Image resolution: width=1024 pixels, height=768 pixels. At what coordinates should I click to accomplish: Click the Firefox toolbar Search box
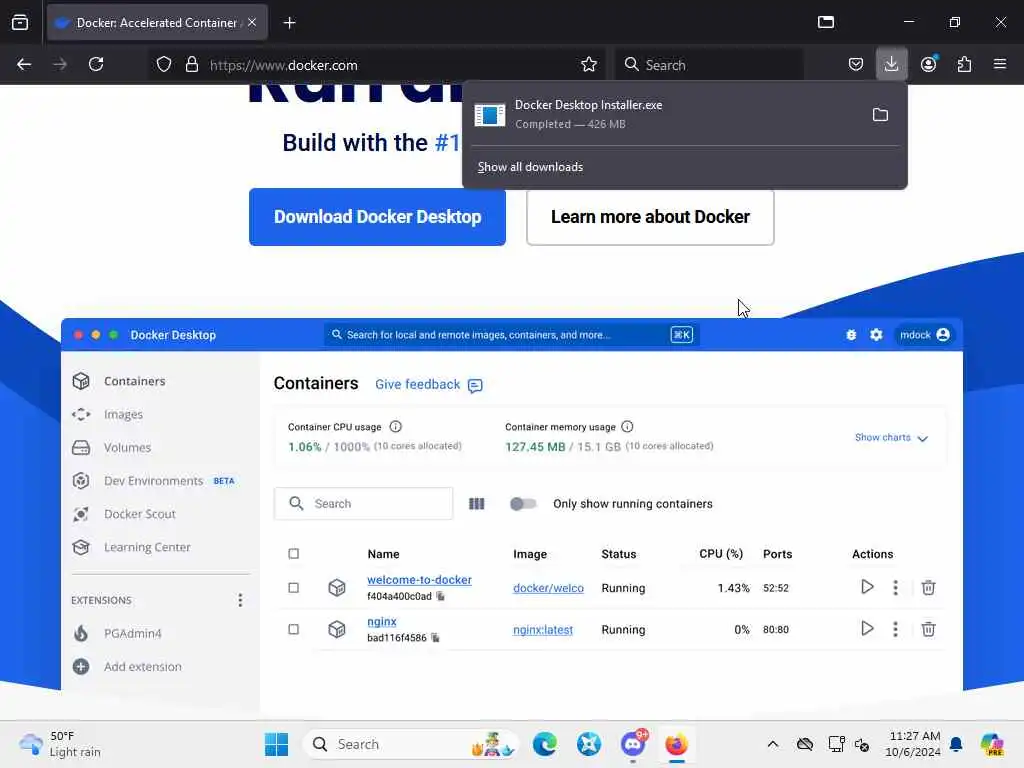710,65
